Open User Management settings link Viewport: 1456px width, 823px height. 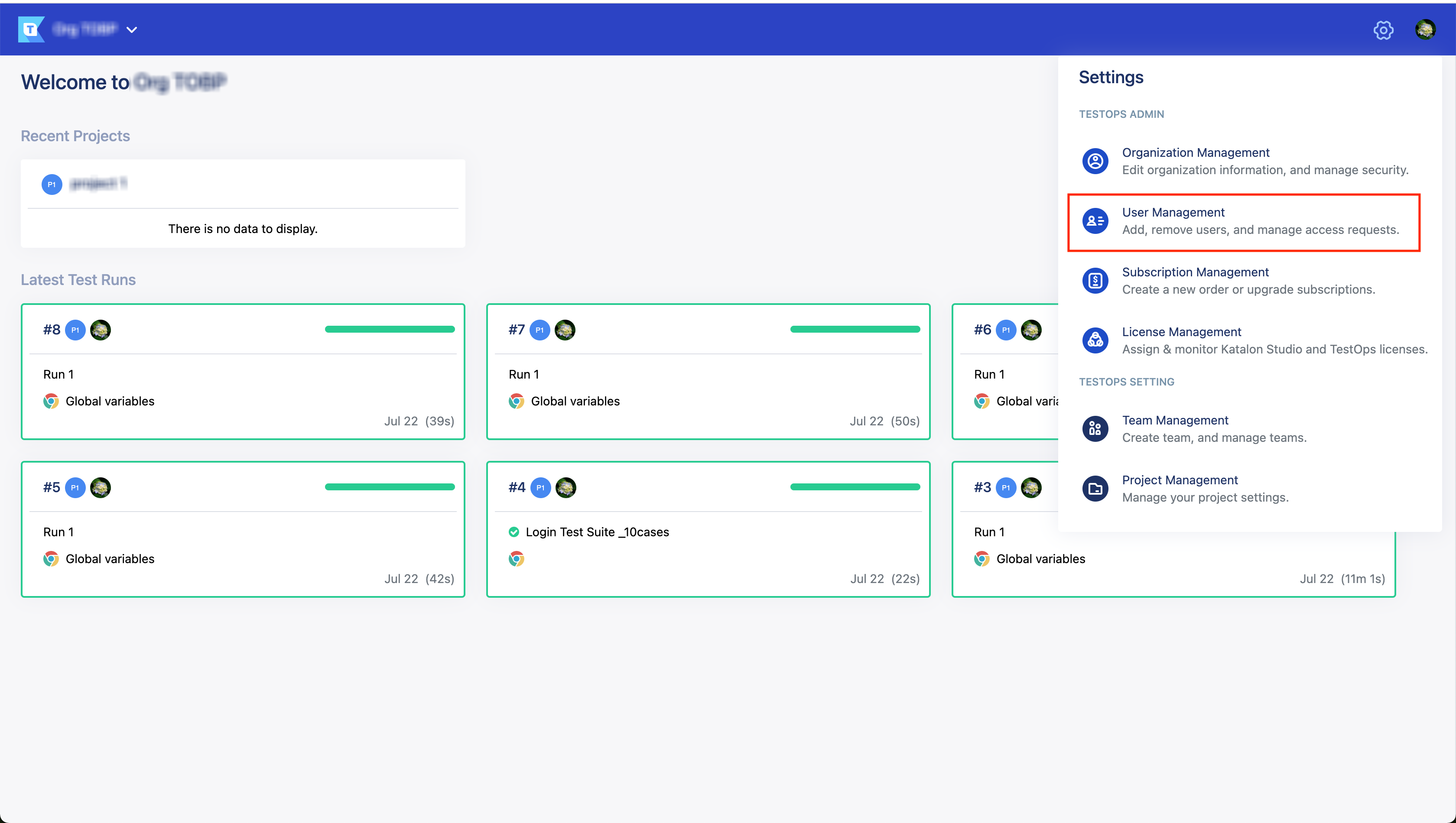[x=1173, y=213]
